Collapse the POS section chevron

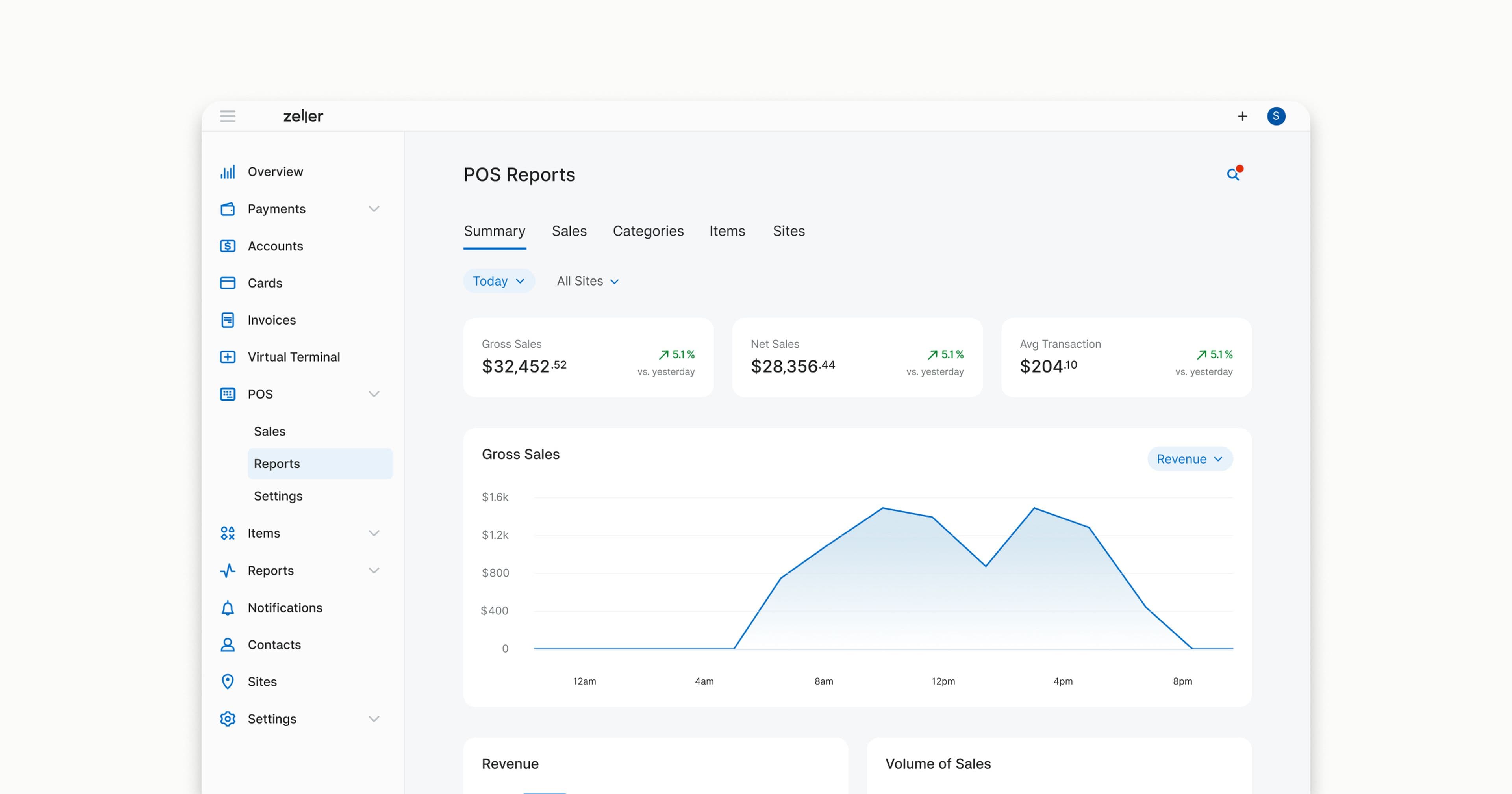tap(374, 393)
